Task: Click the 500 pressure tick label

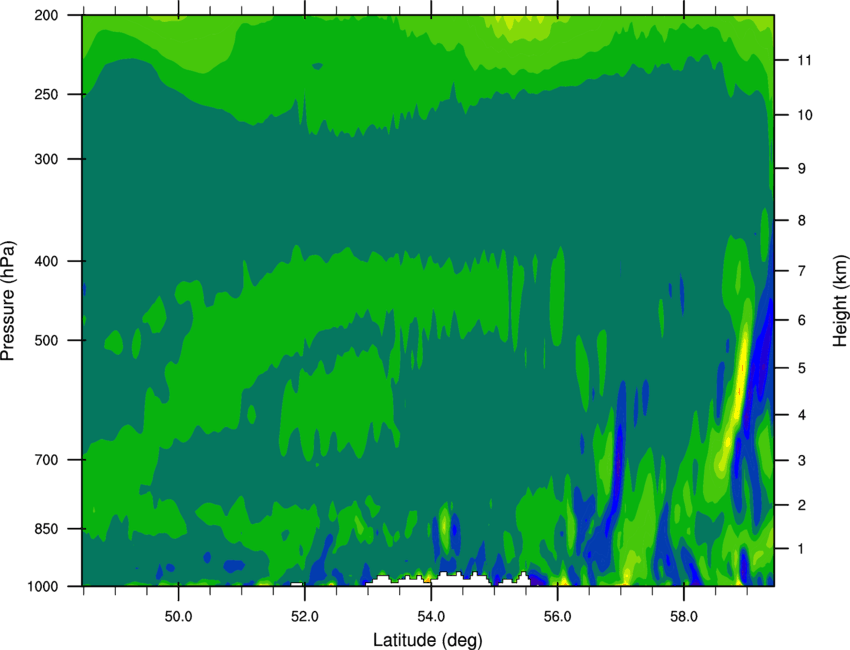Action: point(46,340)
